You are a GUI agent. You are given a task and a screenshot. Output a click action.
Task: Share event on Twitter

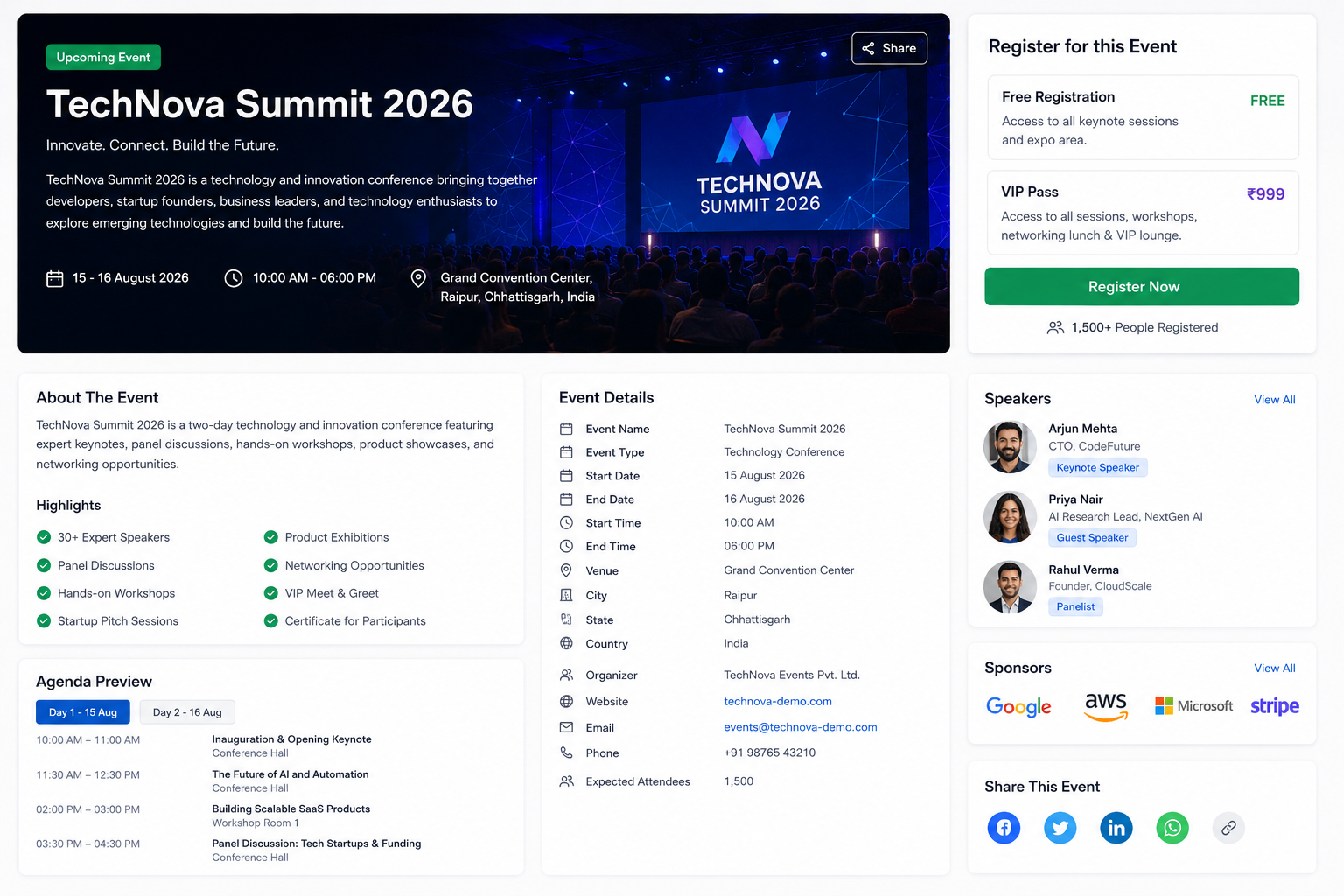tap(1060, 828)
